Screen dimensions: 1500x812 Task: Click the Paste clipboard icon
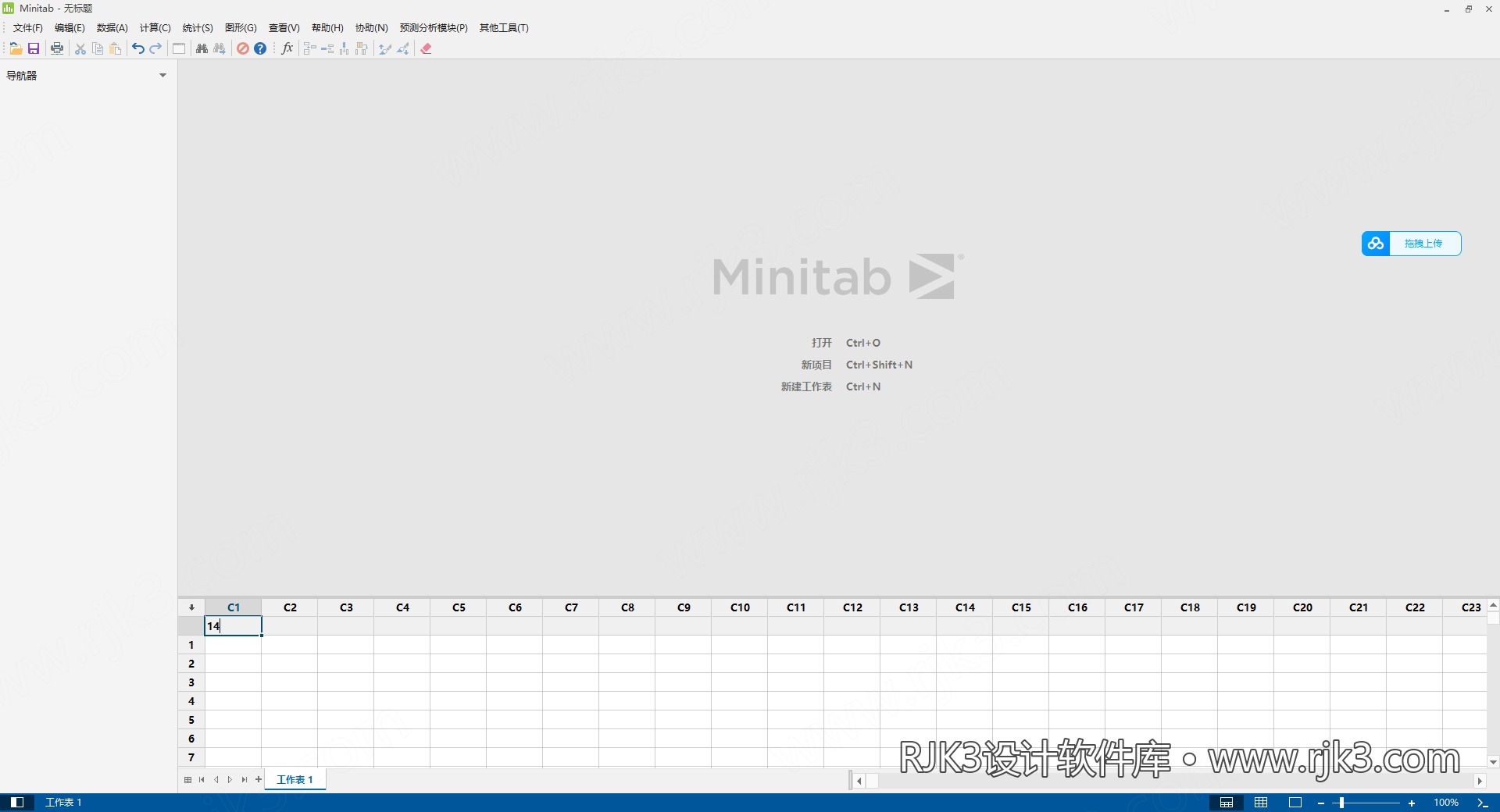coord(116,48)
